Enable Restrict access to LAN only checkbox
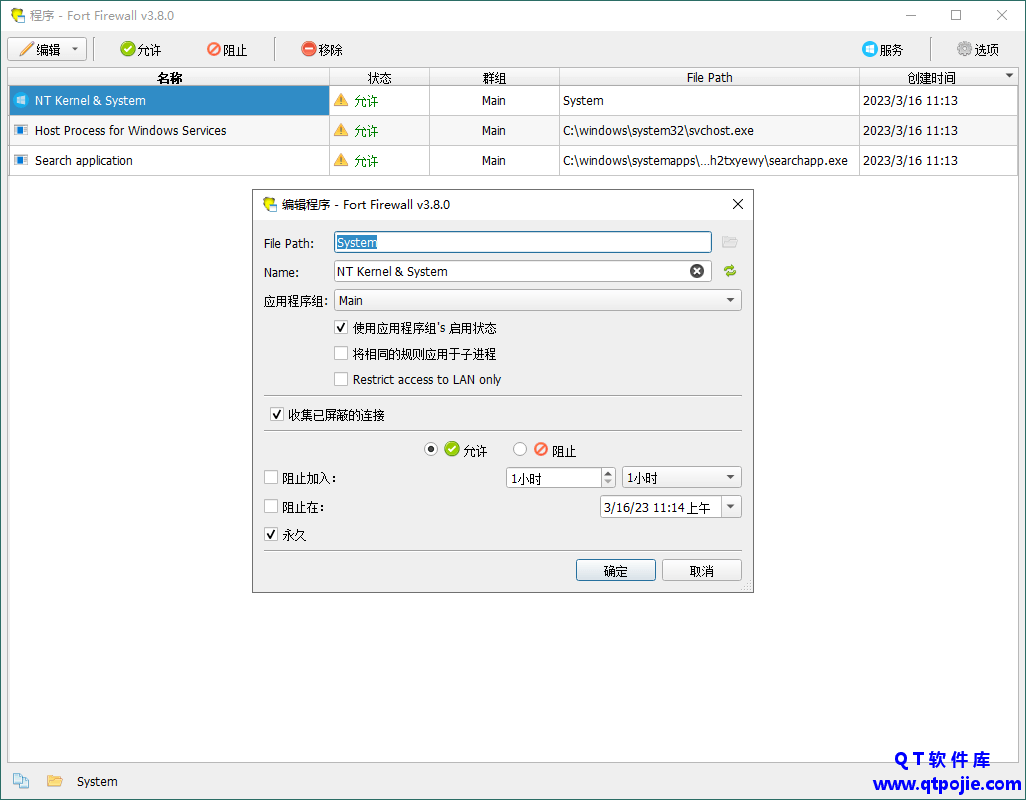 coord(341,379)
